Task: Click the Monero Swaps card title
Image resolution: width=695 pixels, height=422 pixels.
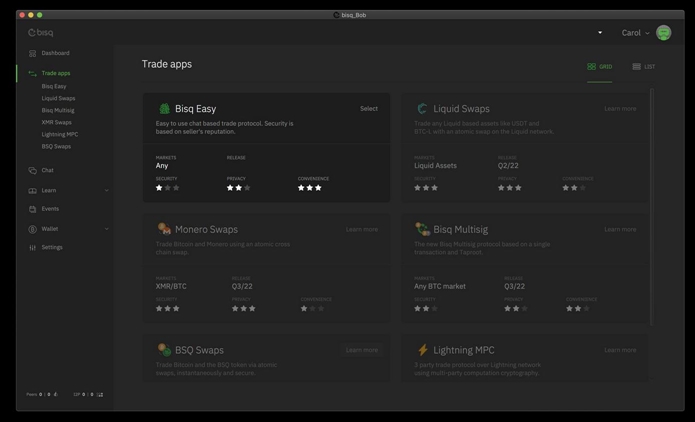Action: (x=206, y=229)
